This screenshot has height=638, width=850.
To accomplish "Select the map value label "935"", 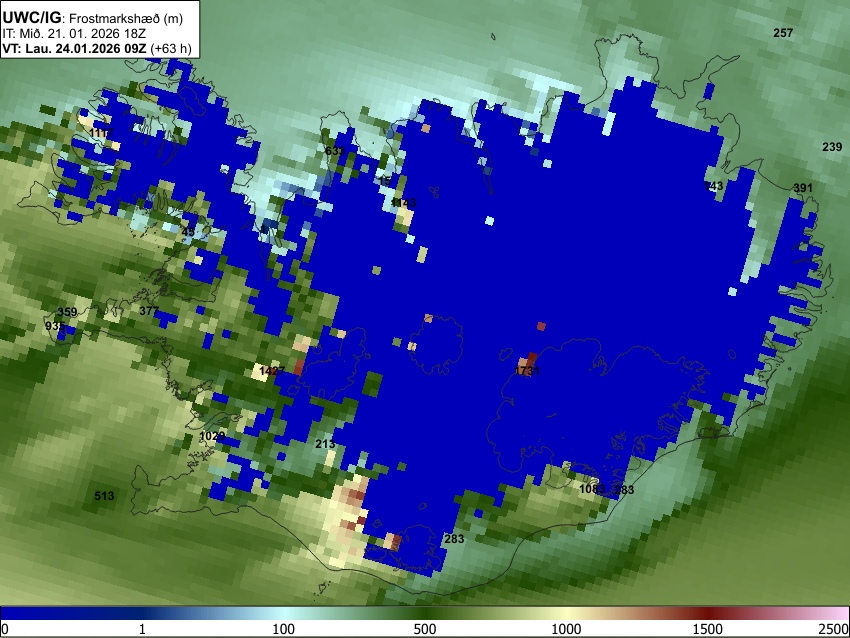I will coord(55,326).
